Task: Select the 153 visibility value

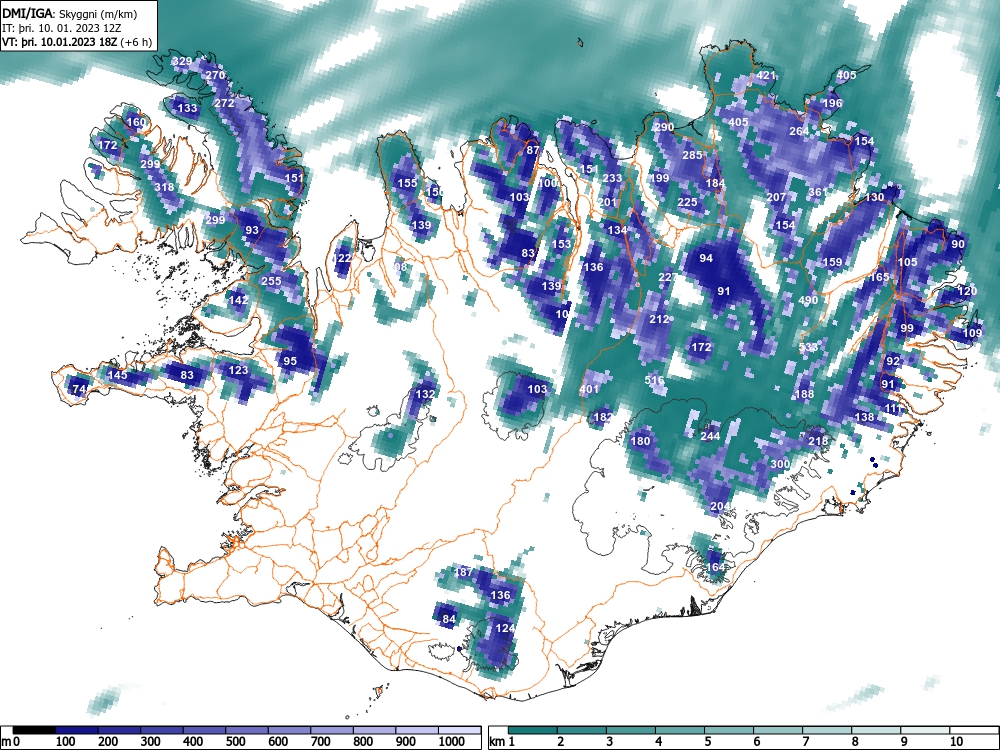Action: [x=561, y=244]
